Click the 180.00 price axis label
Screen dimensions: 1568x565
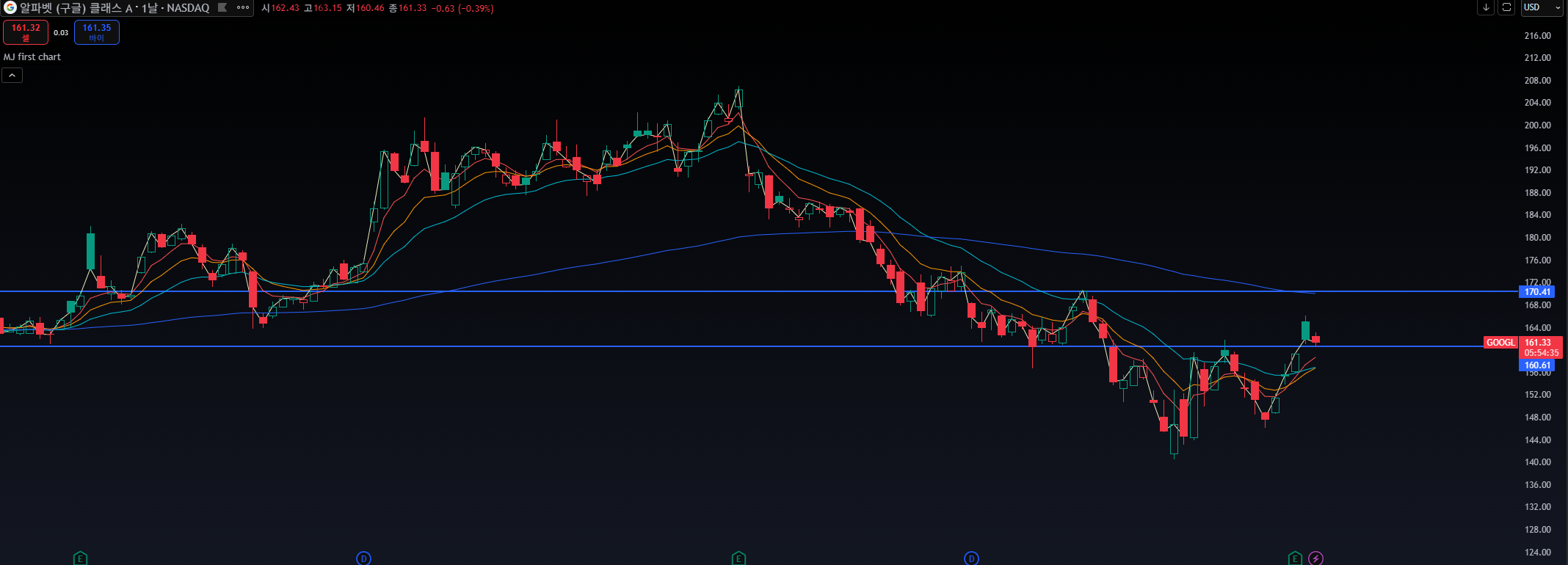[1537, 238]
